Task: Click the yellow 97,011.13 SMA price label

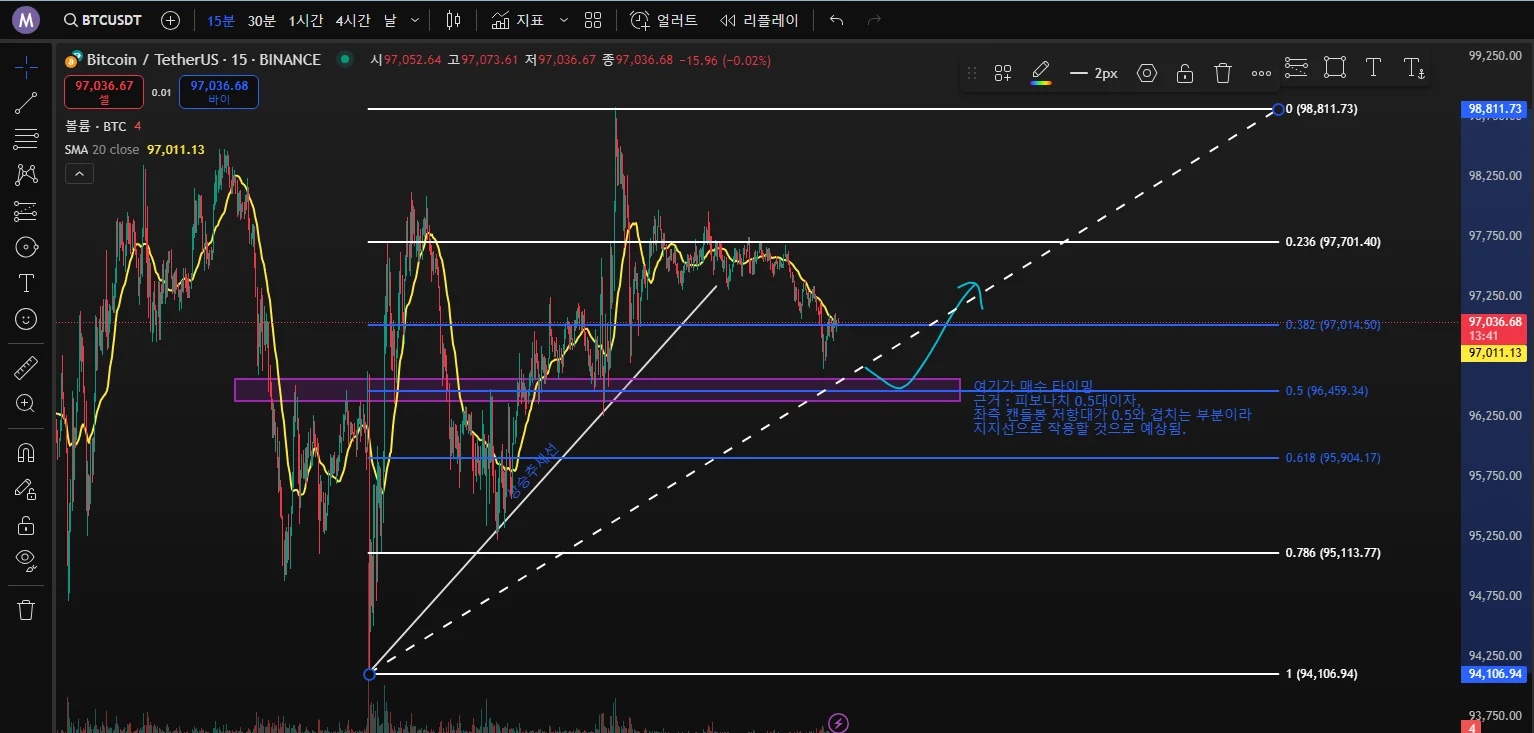Action: [x=1495, y=353]
